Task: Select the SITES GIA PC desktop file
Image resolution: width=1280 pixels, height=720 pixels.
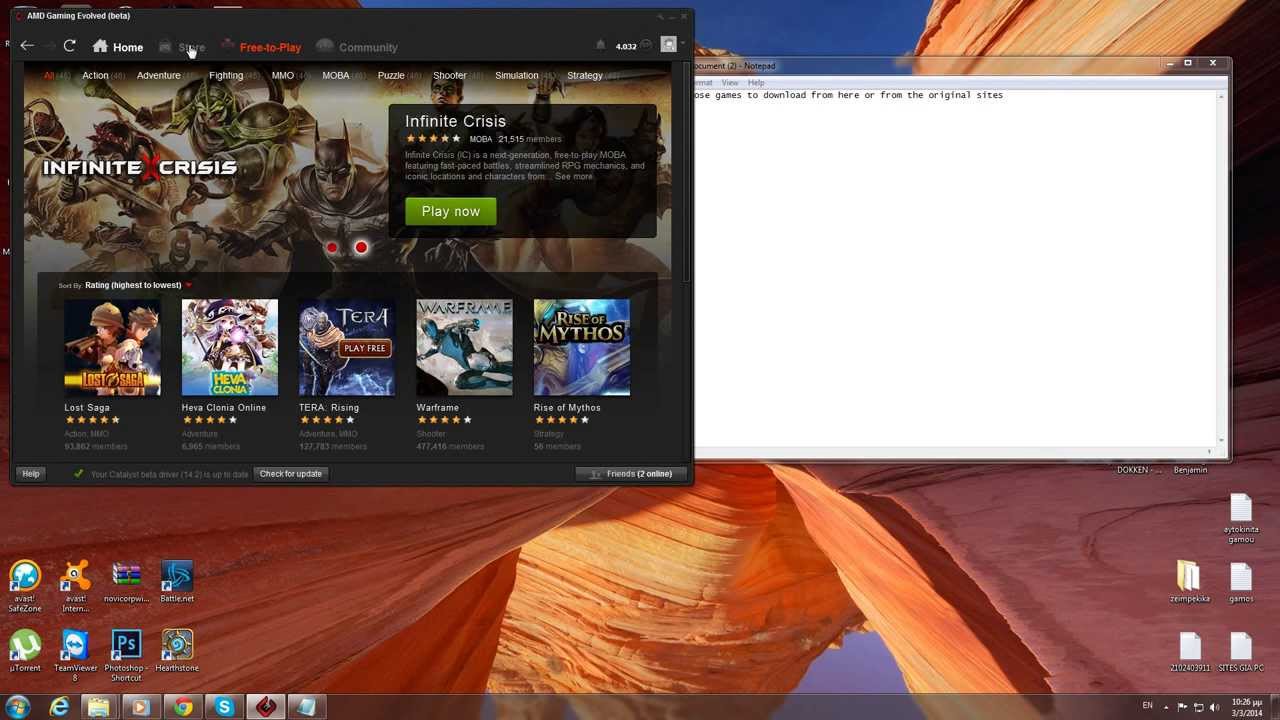Action: point(1241,652)
